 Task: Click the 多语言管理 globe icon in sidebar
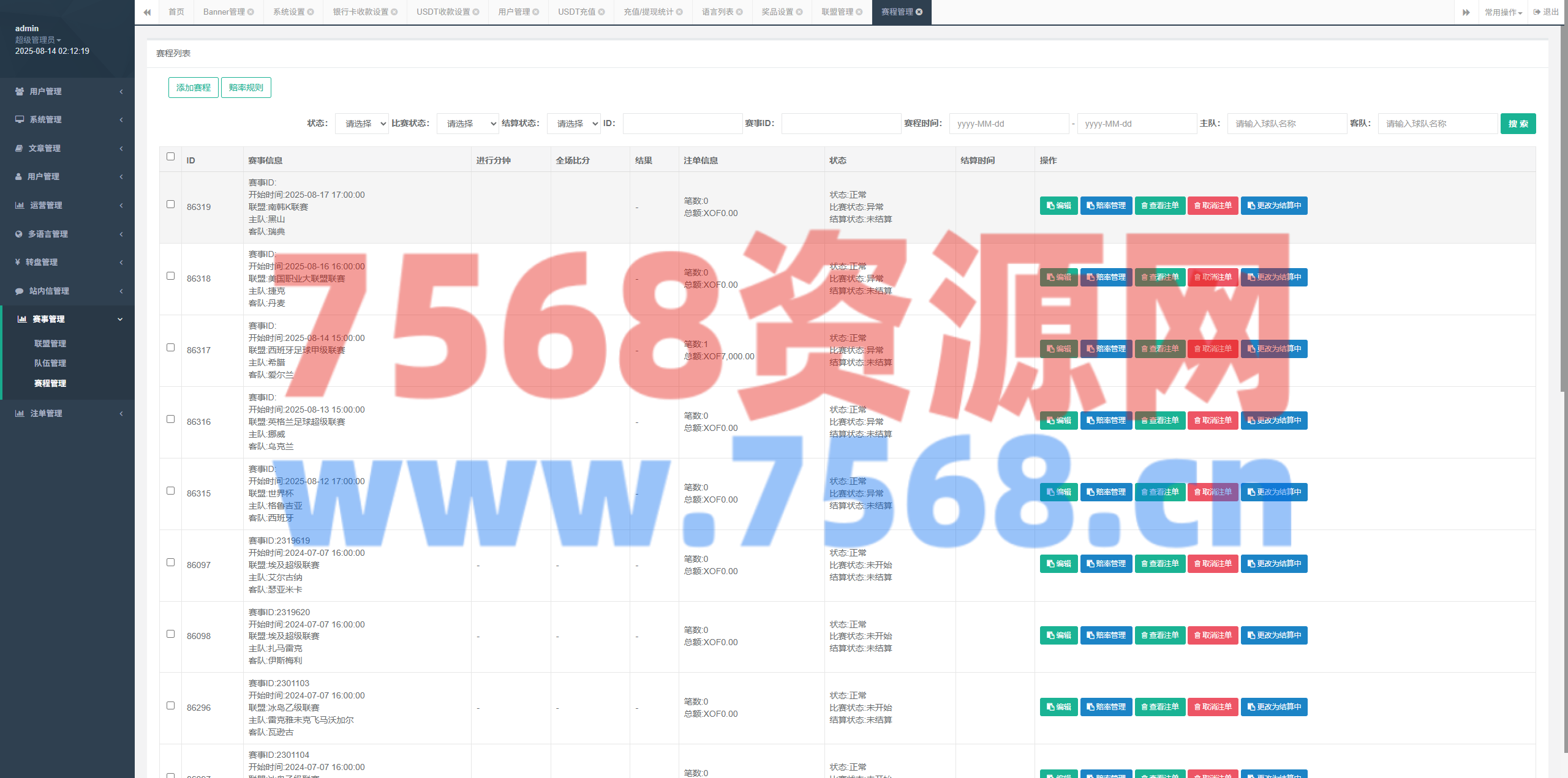pyautogui.click(x=19, y=234)
